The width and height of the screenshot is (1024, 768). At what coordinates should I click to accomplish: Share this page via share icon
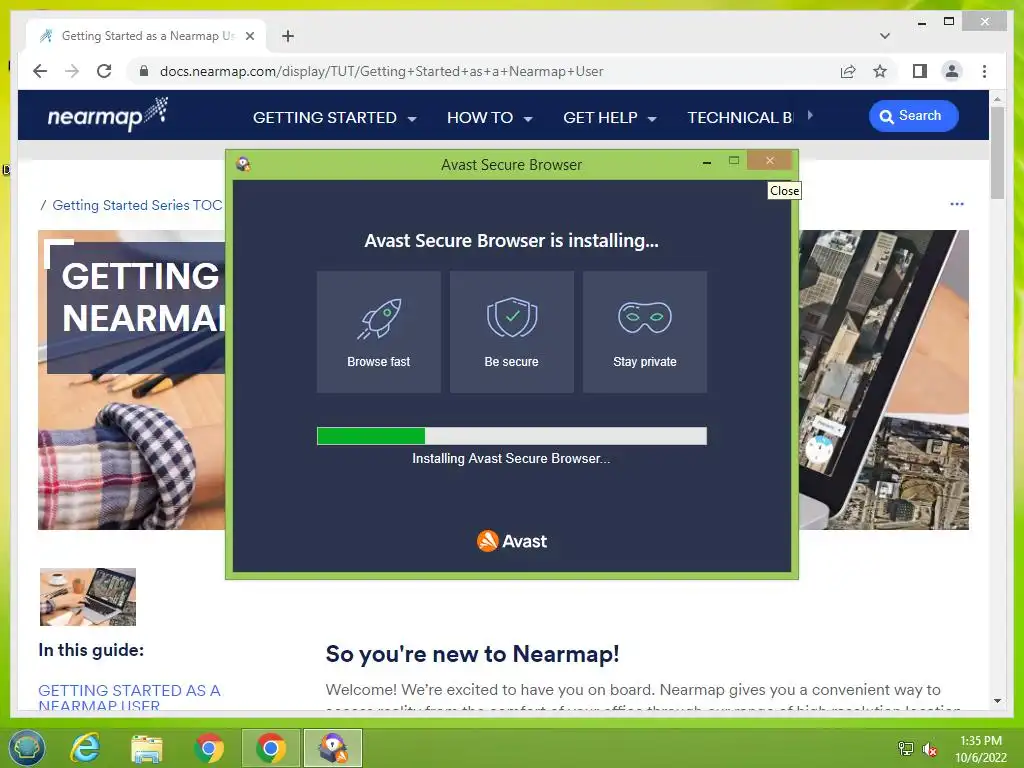(x=848, y=71)
